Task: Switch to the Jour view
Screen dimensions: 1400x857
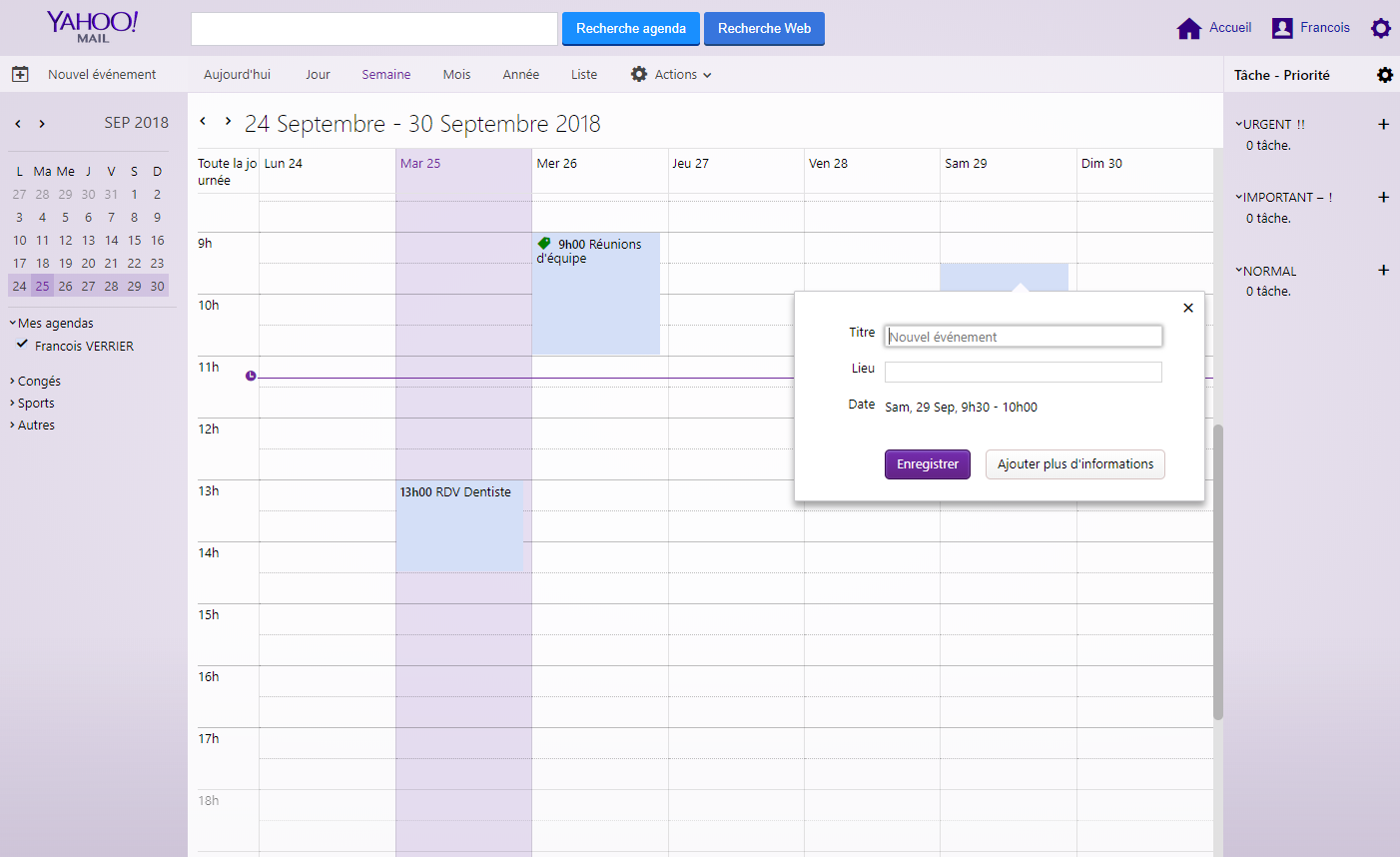Action: [x=318, y=75]
